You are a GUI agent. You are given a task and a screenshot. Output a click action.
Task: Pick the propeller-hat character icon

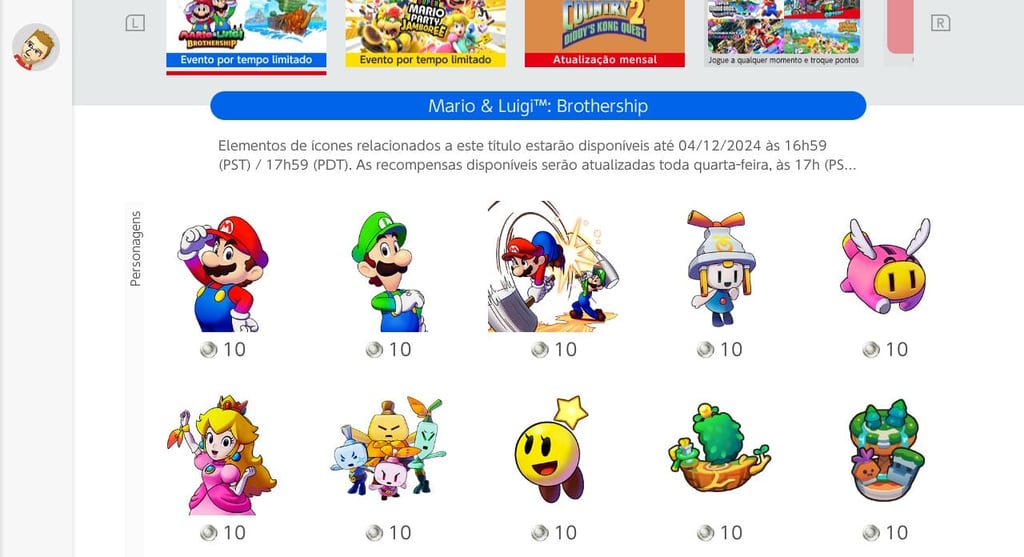coord(720,268)
